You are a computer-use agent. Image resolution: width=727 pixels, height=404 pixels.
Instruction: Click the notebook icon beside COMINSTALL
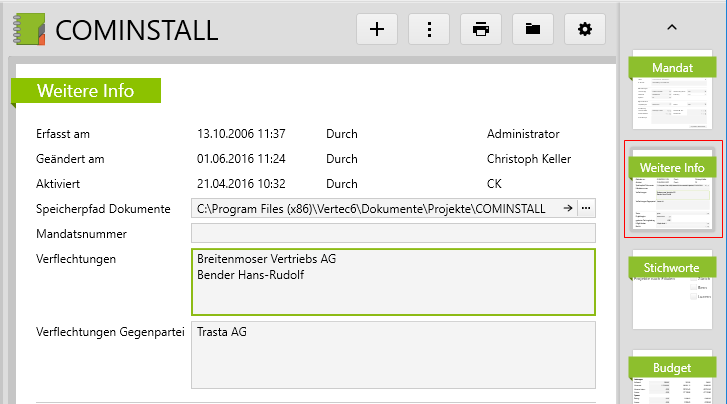30,29
